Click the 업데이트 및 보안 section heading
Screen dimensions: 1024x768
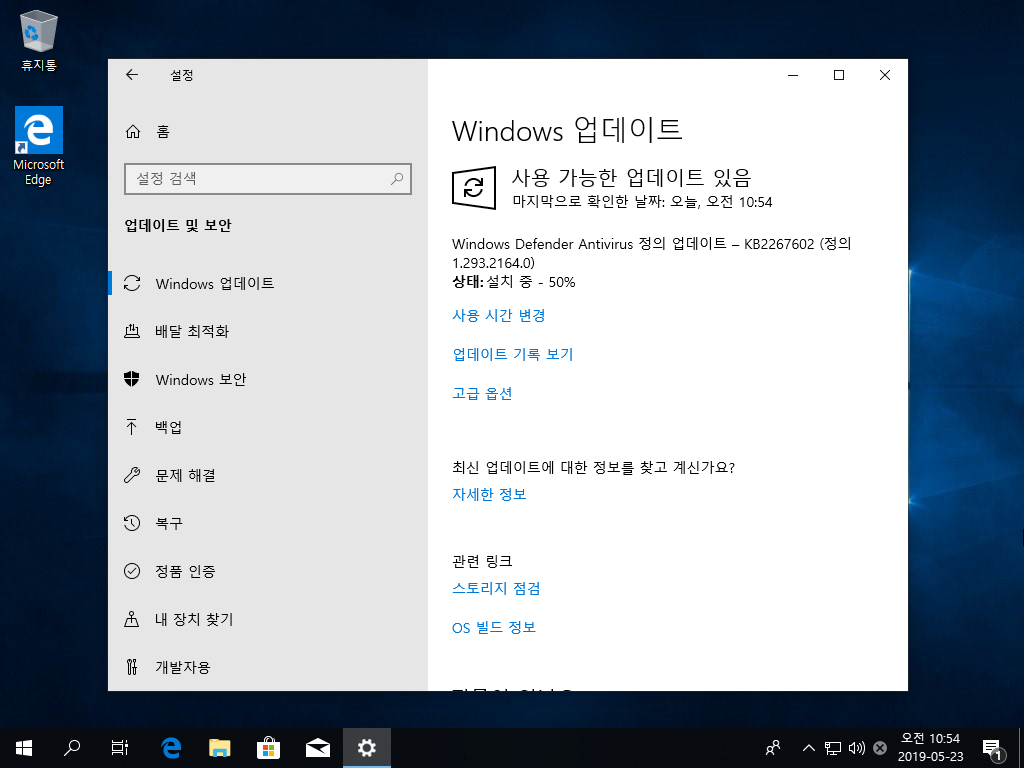click(x=178, y=225)
